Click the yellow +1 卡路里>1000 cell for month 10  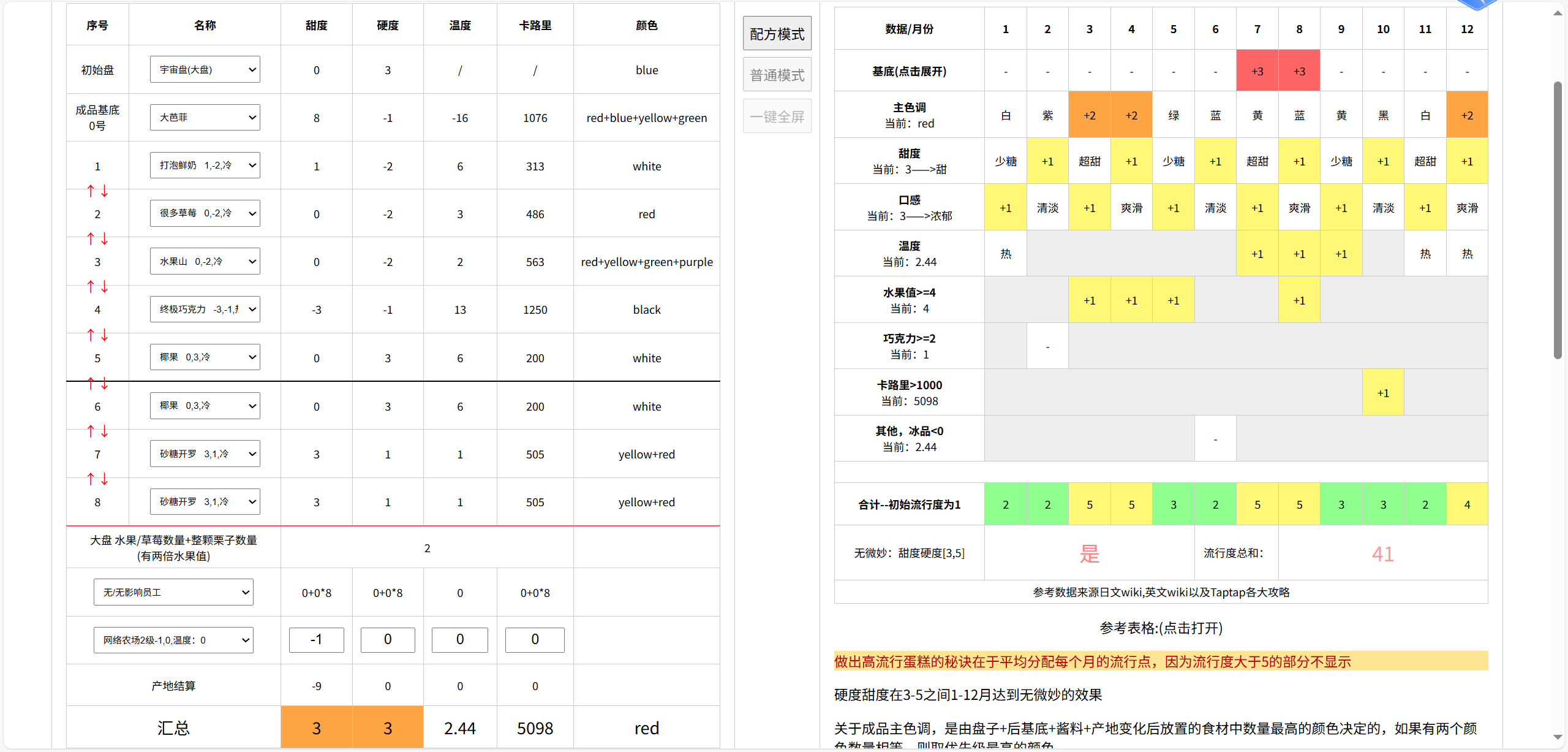pyautogui.click(x=1383, y=392)
